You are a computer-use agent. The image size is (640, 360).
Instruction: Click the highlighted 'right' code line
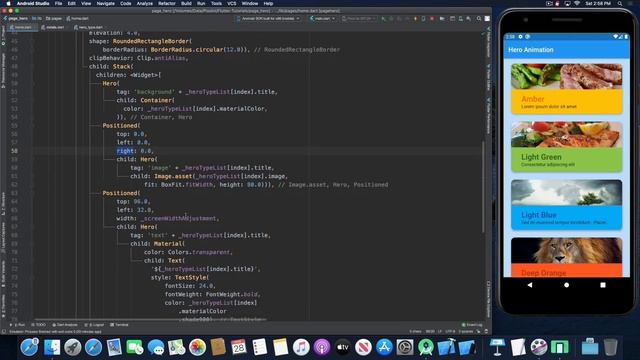(x=135, y=151)
